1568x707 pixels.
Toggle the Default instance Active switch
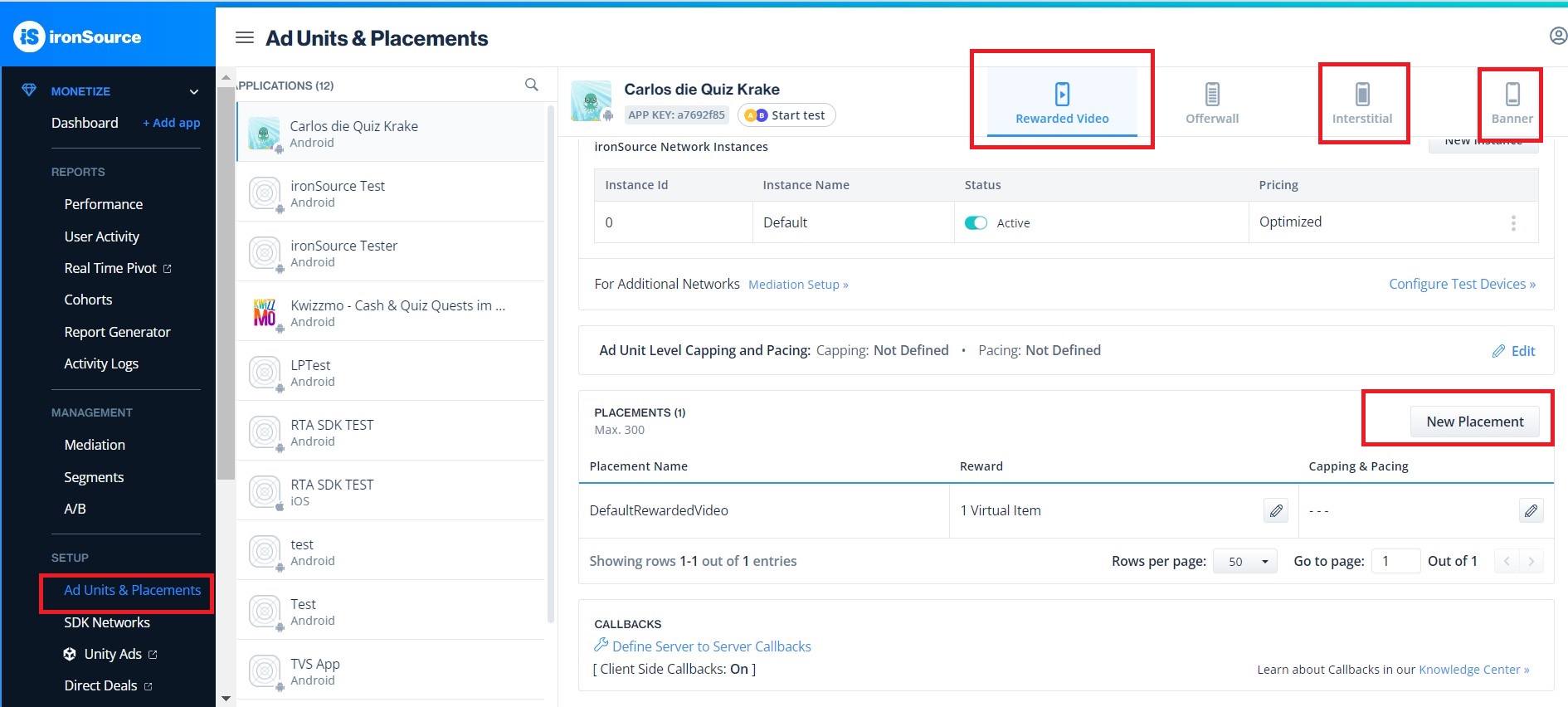[976, 222]
